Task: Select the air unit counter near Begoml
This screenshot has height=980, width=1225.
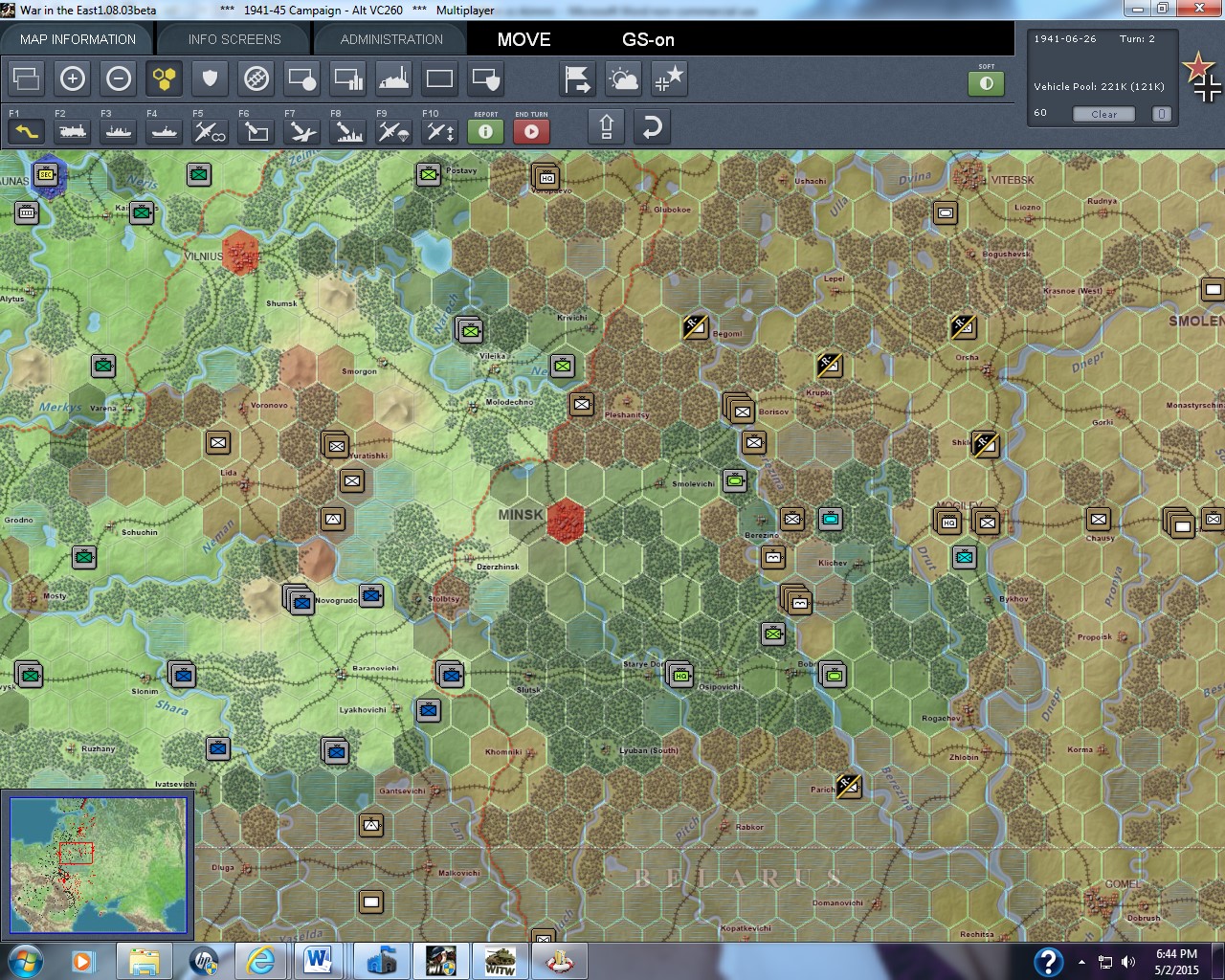Action: pos(695,327)
